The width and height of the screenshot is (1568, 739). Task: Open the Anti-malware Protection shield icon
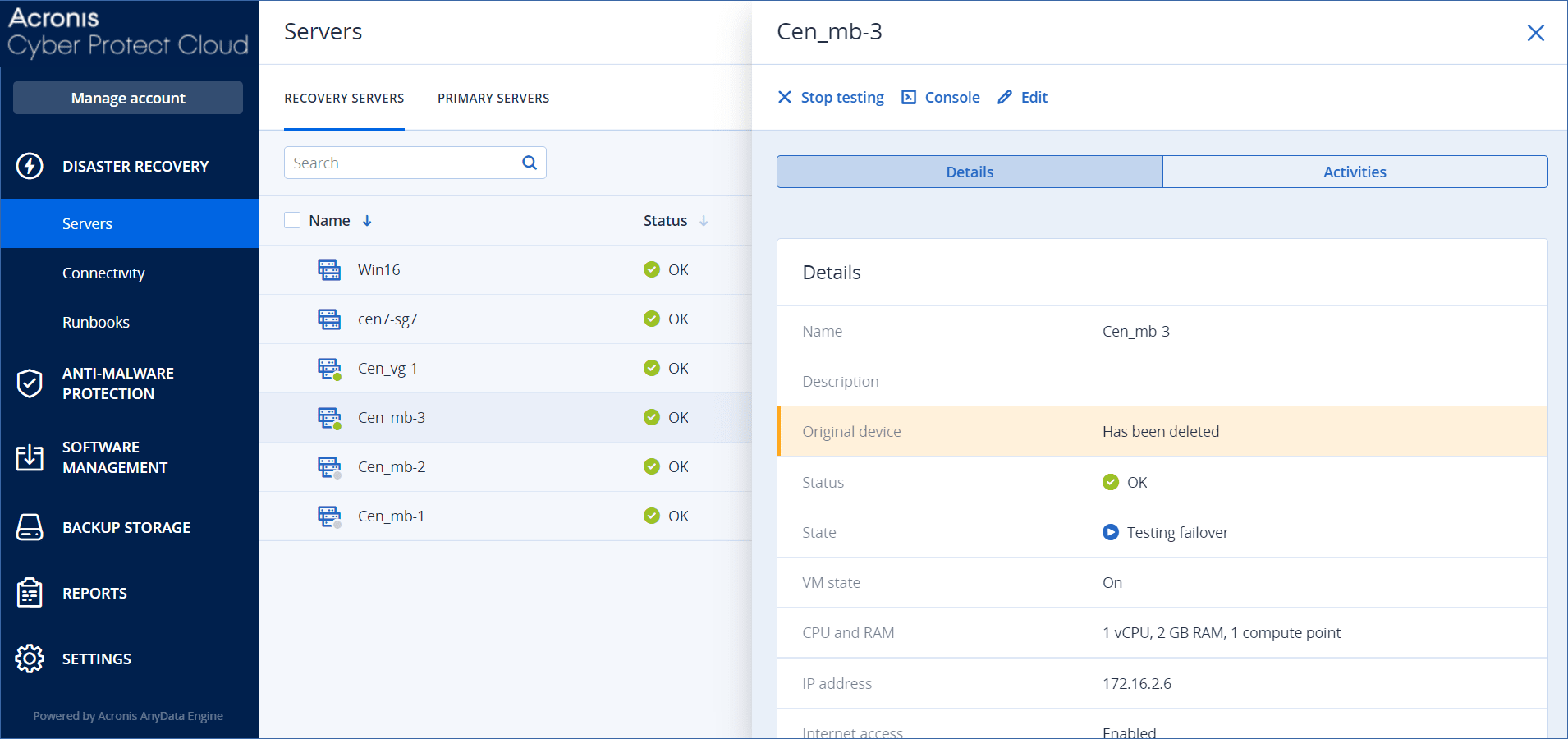pos(30,383)
